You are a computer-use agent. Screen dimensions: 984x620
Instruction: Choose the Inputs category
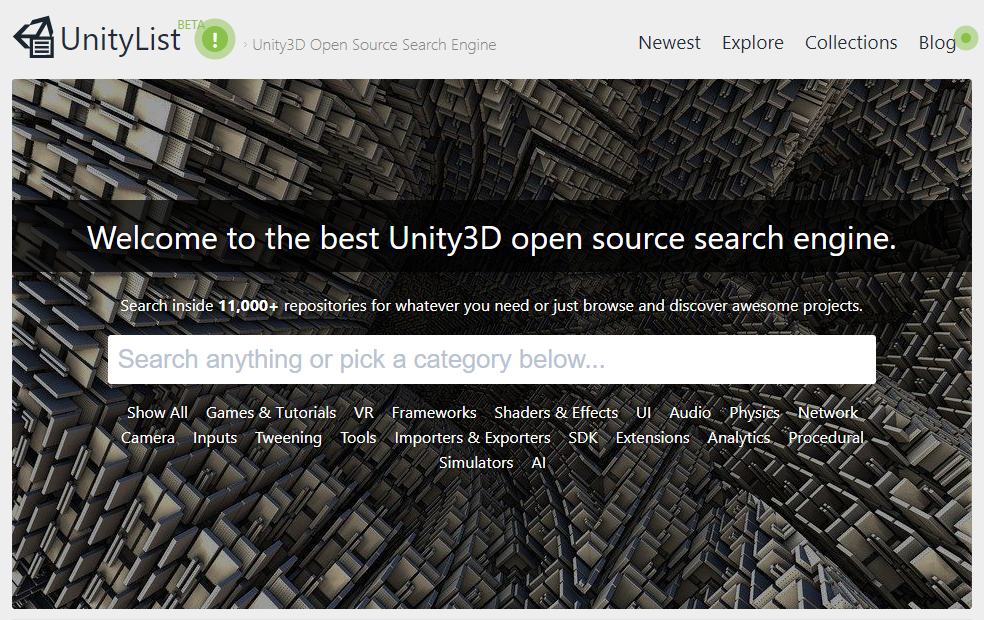215,438
